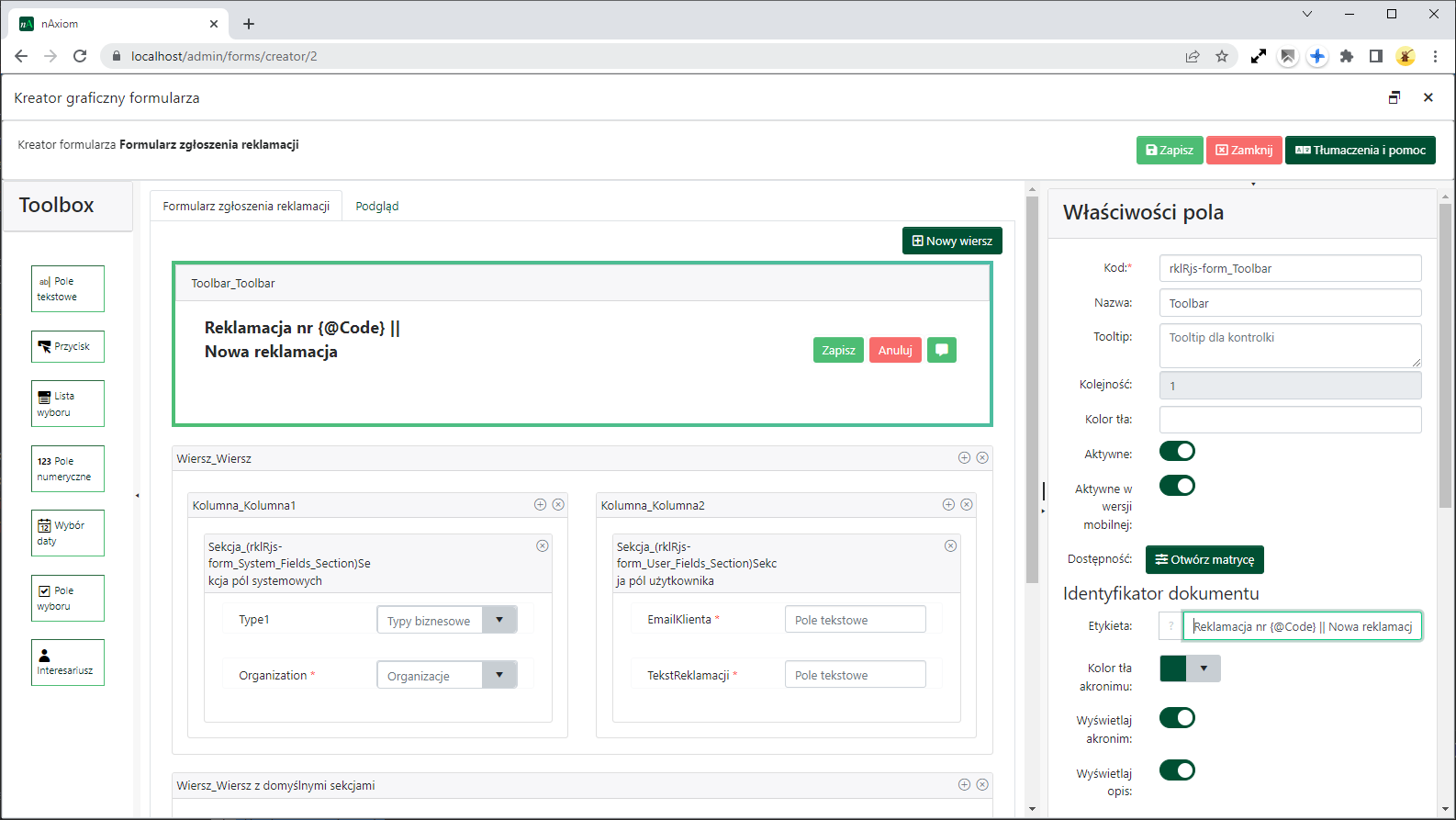Screen dimensions: 1456x820
Task: Click the plus icon on Wiersz_Wiersz row
Action: point(964,458)
